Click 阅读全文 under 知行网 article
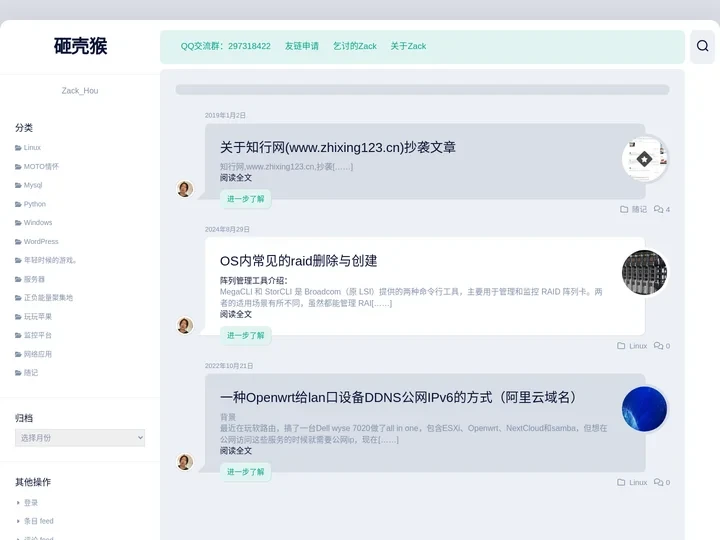This screenshot has height=540, width=720. (x=236, y=178)
